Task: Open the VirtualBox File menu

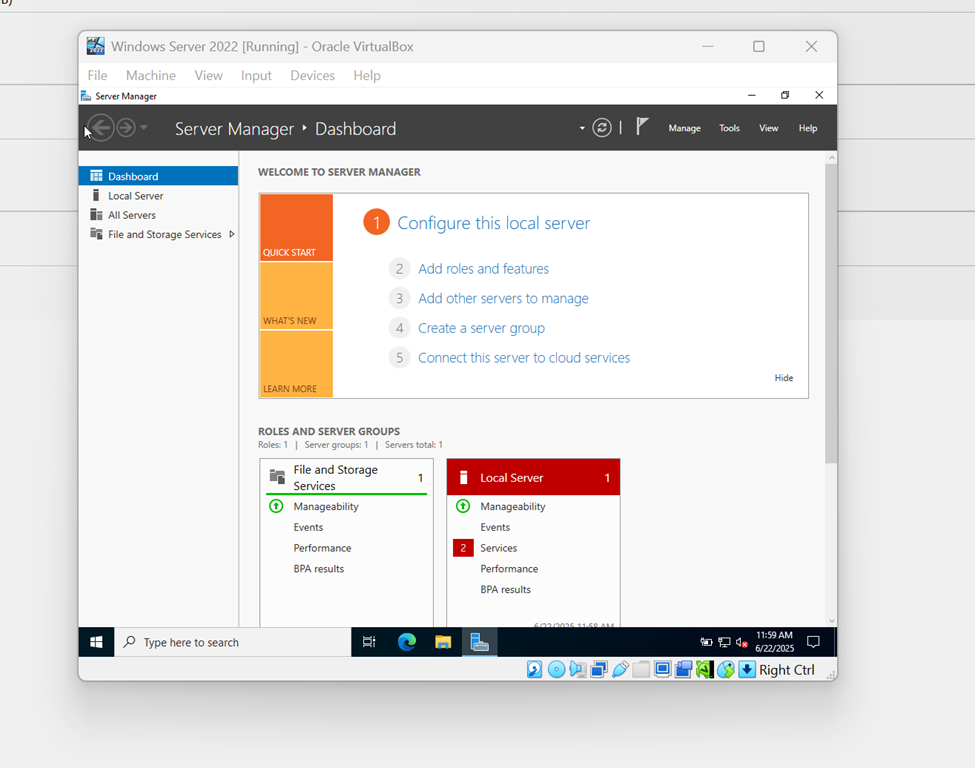Action: [97, 75]
